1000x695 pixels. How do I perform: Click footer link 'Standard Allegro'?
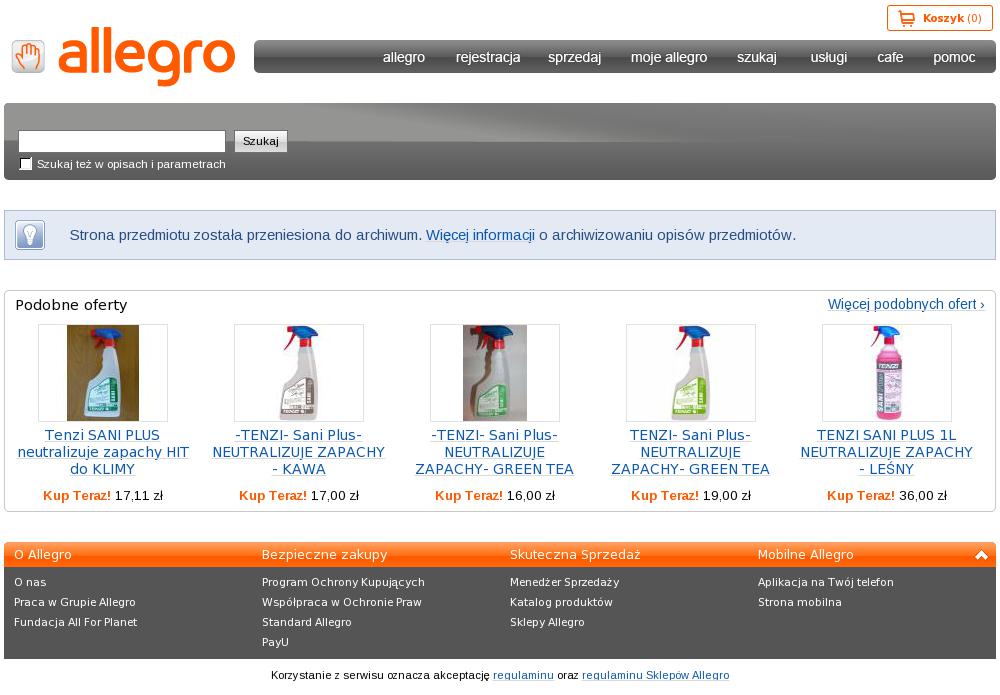[x=307, y=622]
